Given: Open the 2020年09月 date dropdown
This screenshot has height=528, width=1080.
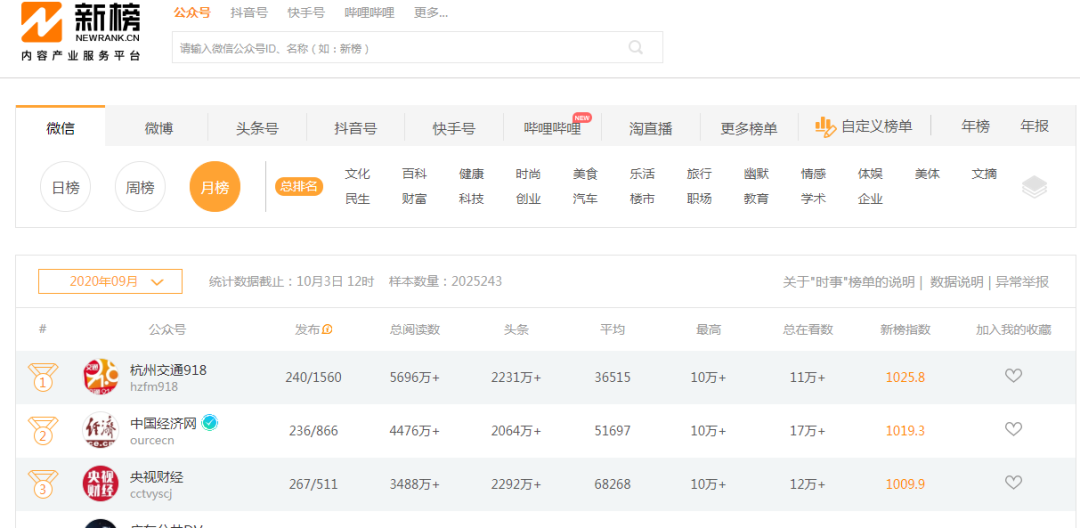Looking at the screenshot, I should coord(110,282).
